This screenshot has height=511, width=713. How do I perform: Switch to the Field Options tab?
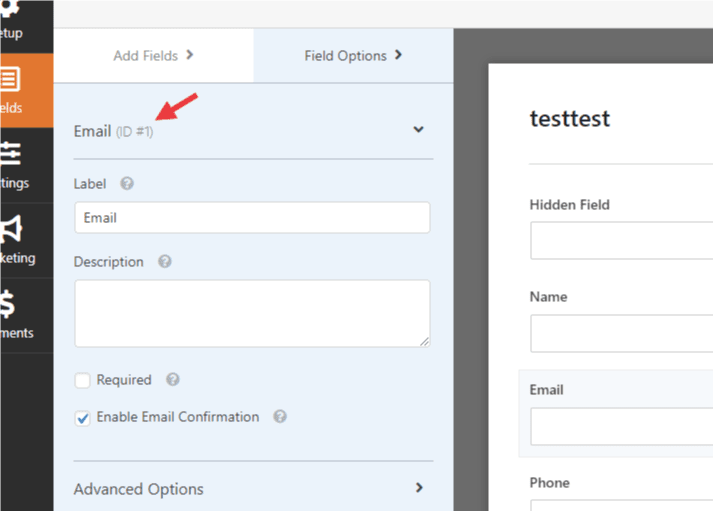(354, 55)
